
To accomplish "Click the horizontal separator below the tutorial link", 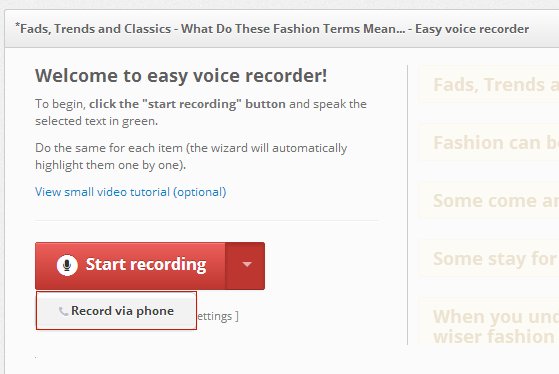I will 207,220.
